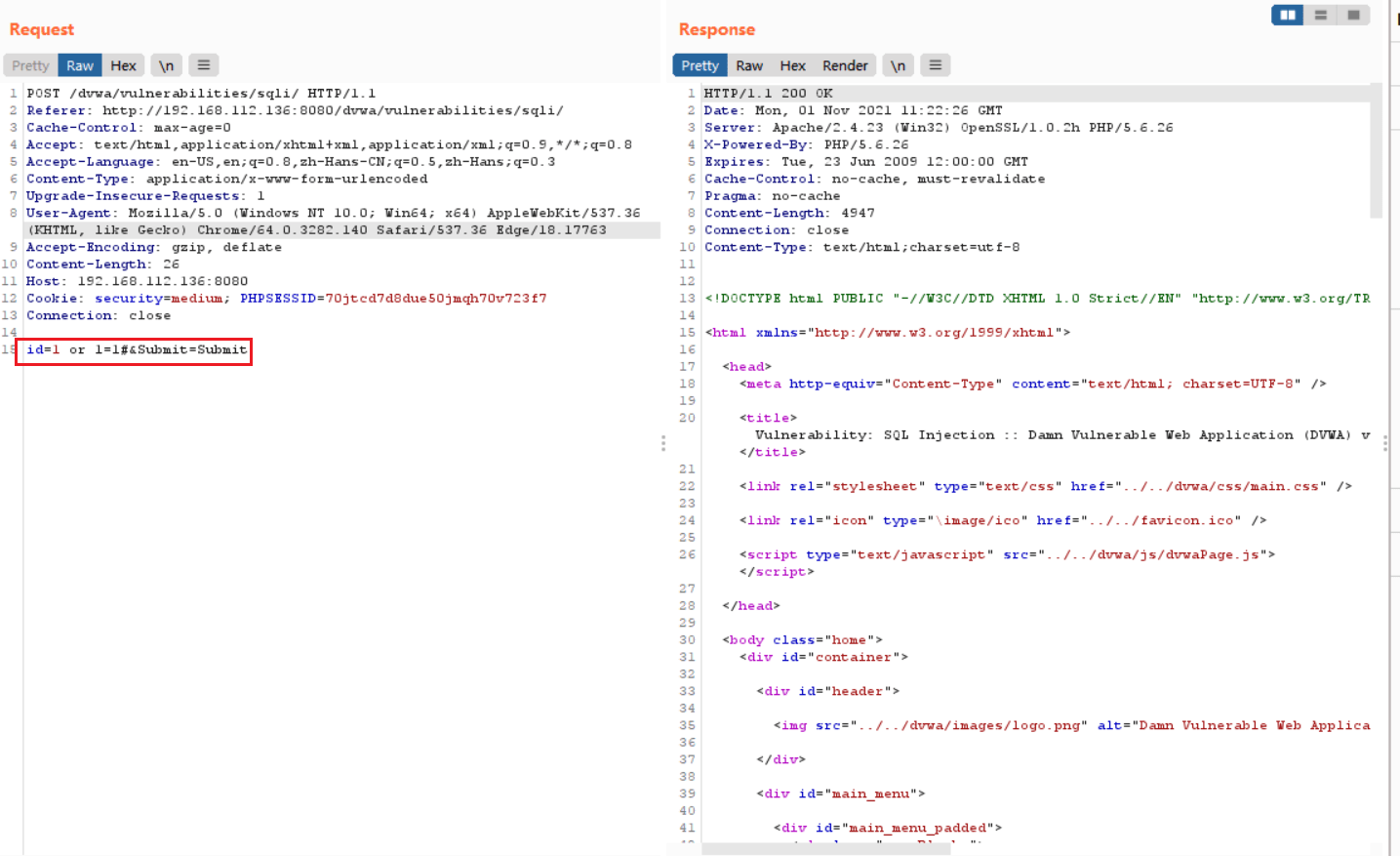The width and height of the screenshot is (1400, 856).
Task: Click the opening '<title>' tag
Action: [x=769, y=419]
